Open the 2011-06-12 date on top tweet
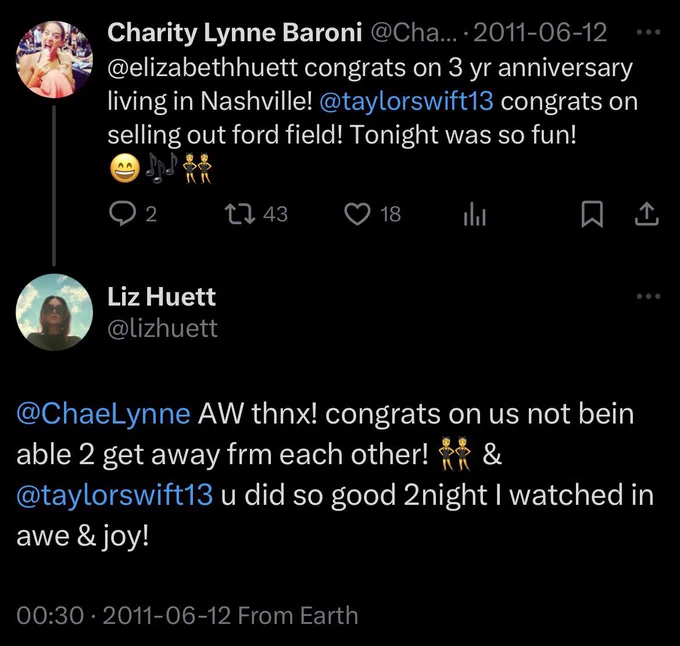Viewport: 680px width, 646px height. tap(540, 33)
